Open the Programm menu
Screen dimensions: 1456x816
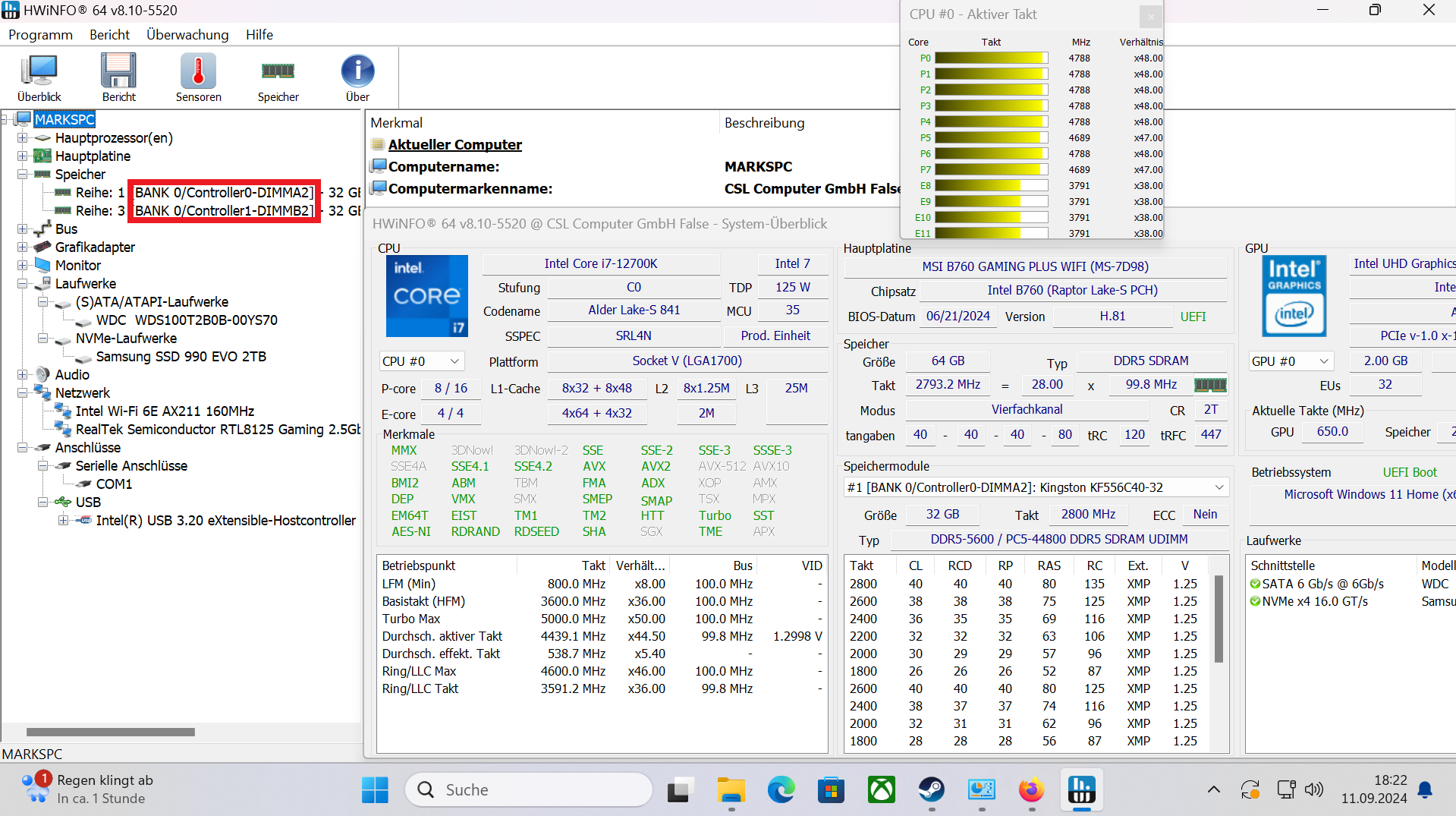click(40, 35)
